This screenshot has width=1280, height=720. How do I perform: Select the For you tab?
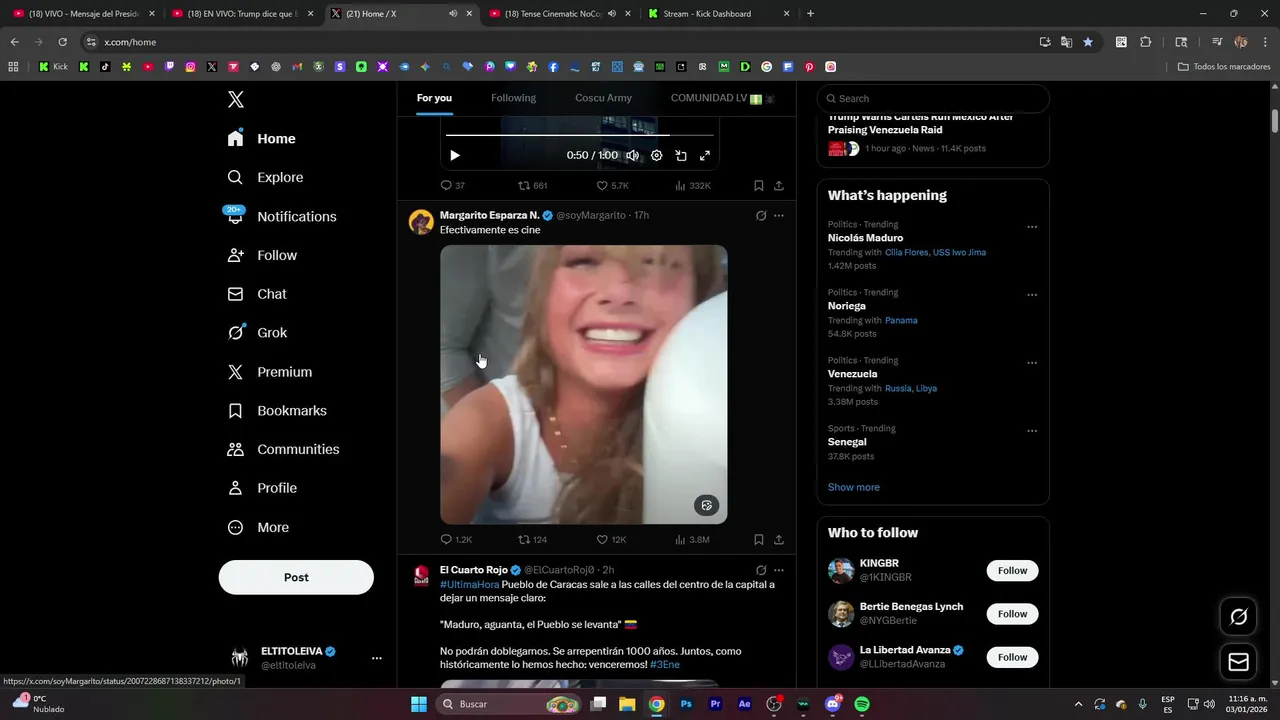434,98
